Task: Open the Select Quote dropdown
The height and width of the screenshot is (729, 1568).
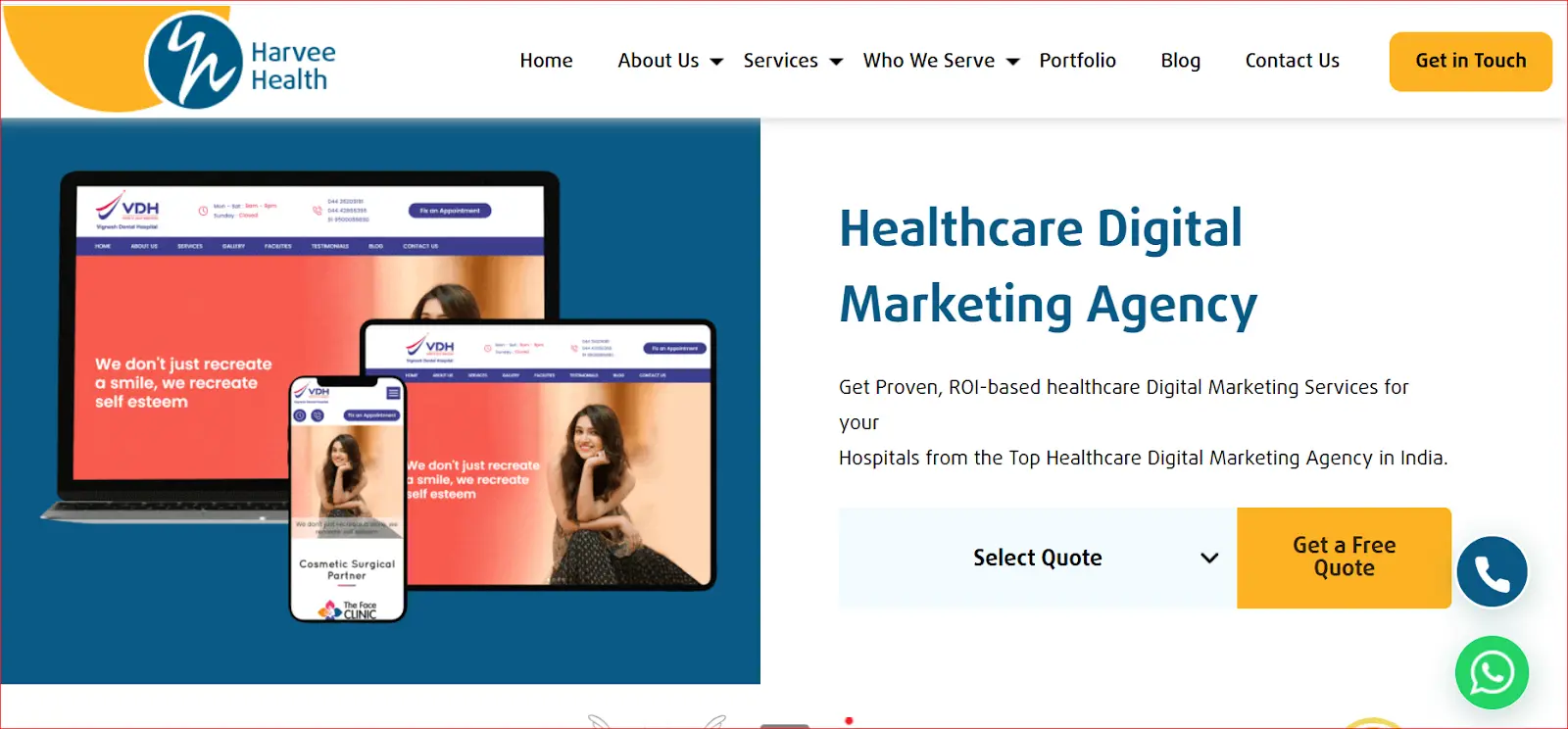Action: pyautogui.click(x=1038, y=558)
